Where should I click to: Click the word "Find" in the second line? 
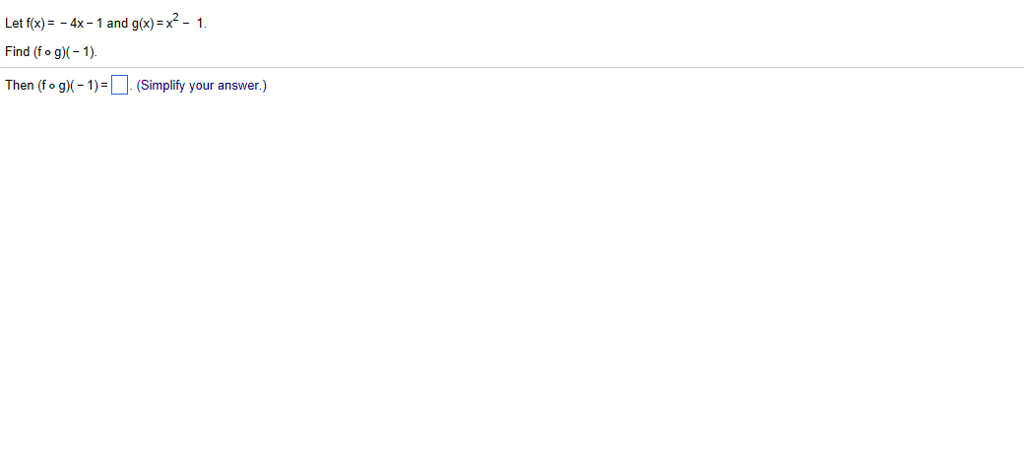tap(17, 52)
